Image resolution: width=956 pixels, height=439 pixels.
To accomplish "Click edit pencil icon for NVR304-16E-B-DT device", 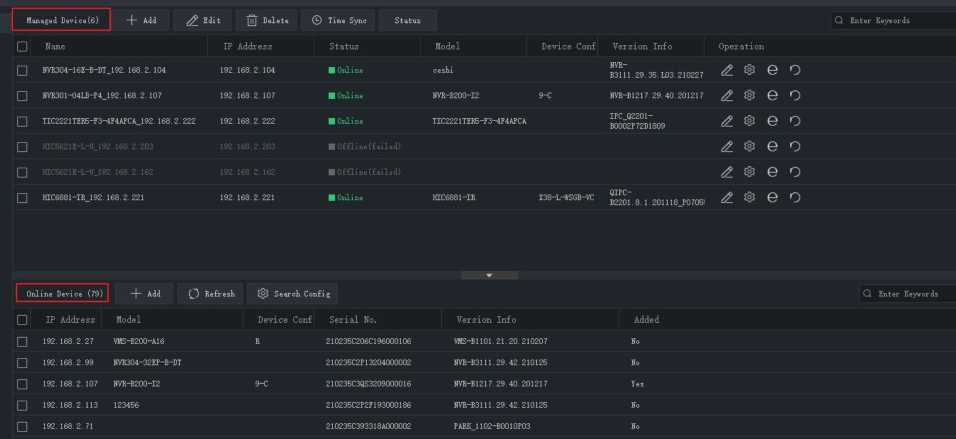I will click(727, 70).
